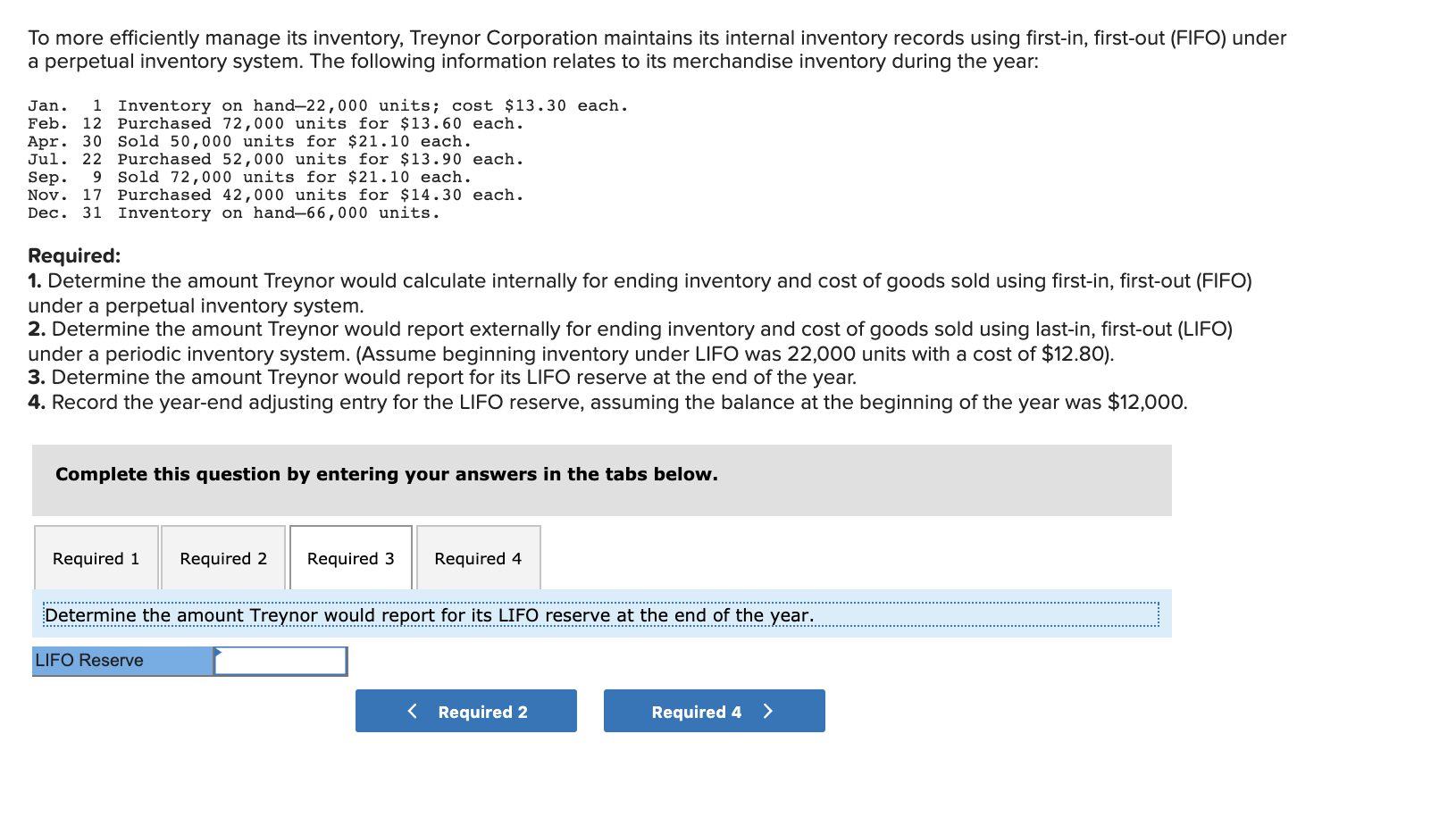Click the right chevron on Required 4 button
1456x834 pixels.
pyautogui.click(x=767, y=711)
